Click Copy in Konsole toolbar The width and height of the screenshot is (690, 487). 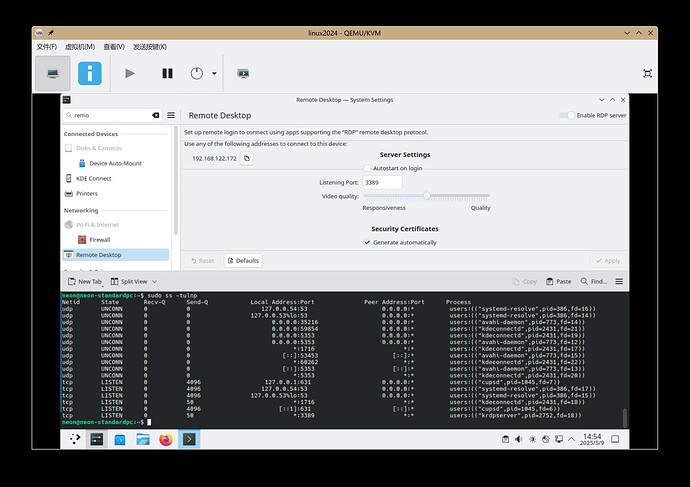[x=525, y=282]
